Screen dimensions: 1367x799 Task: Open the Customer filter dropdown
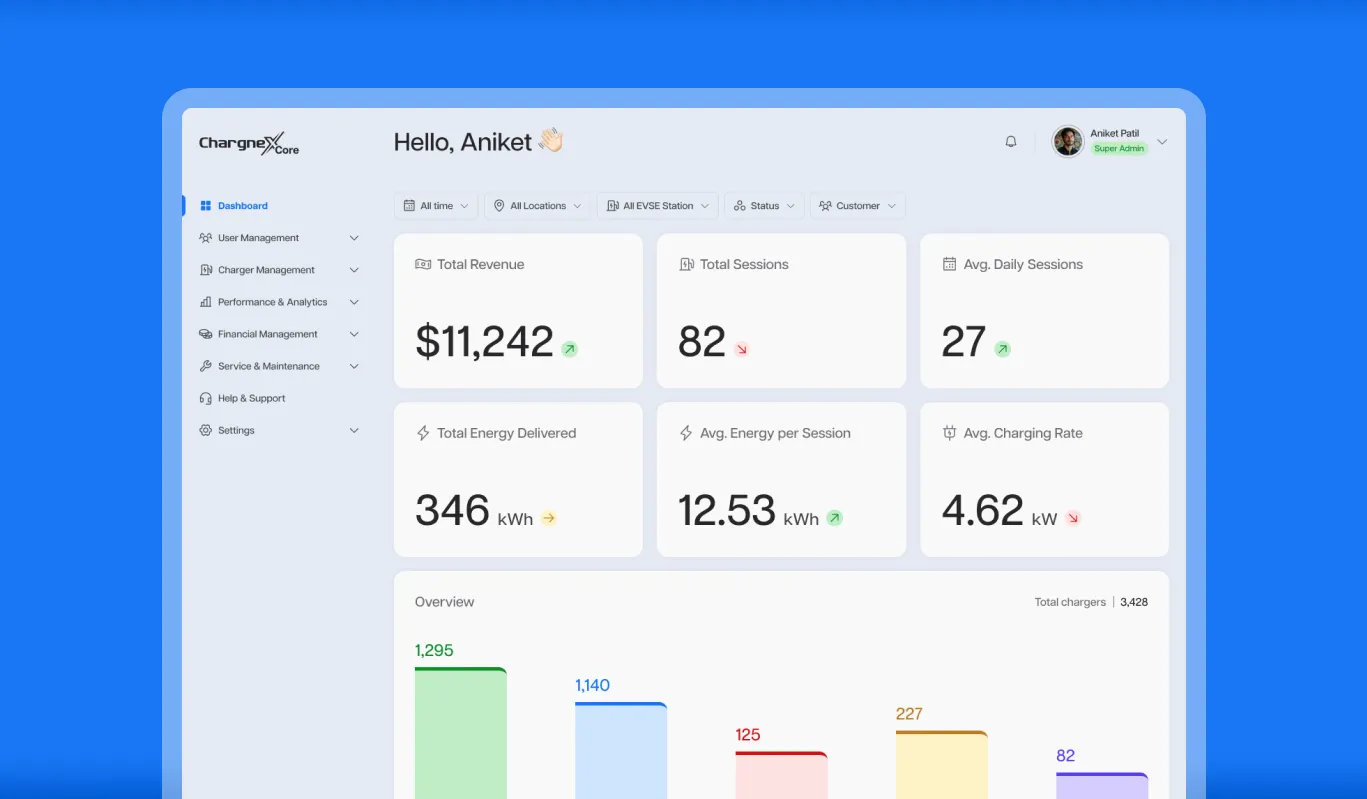858,206
